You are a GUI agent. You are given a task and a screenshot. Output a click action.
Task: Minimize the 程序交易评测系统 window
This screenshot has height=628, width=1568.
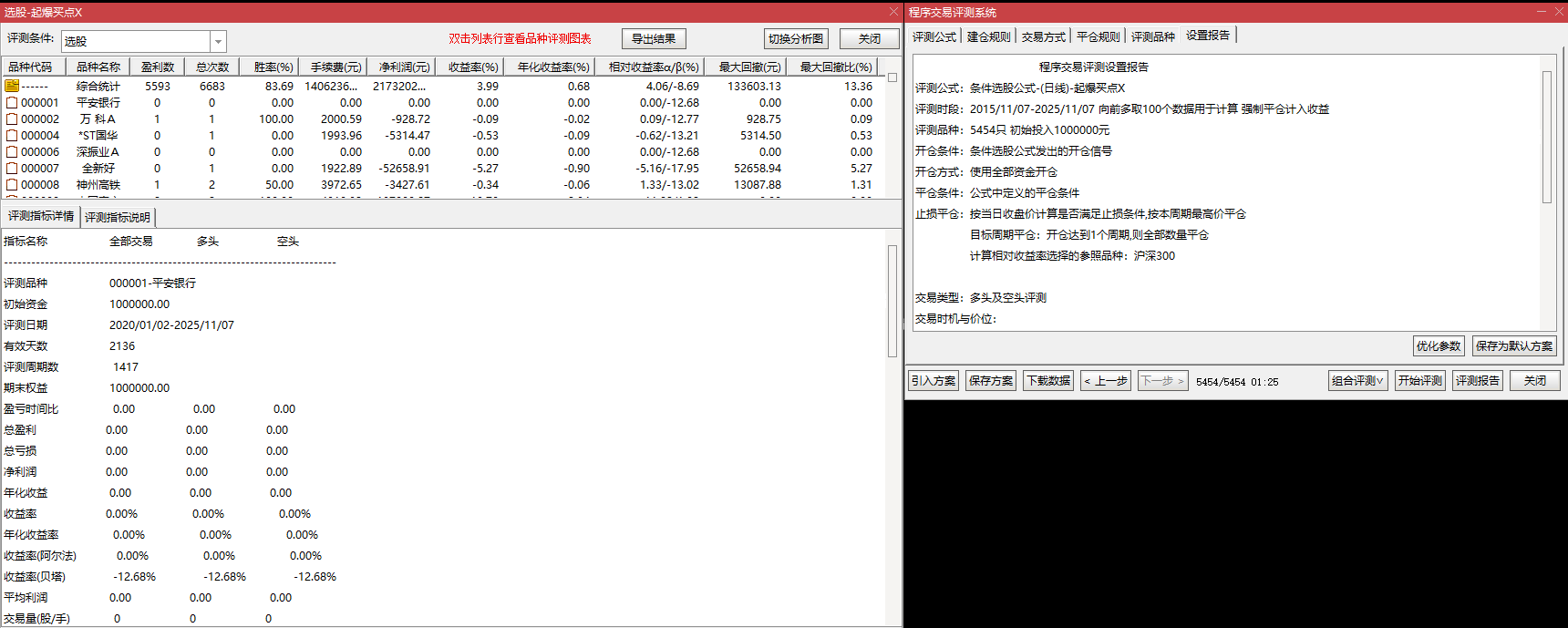coord(1541,12)
